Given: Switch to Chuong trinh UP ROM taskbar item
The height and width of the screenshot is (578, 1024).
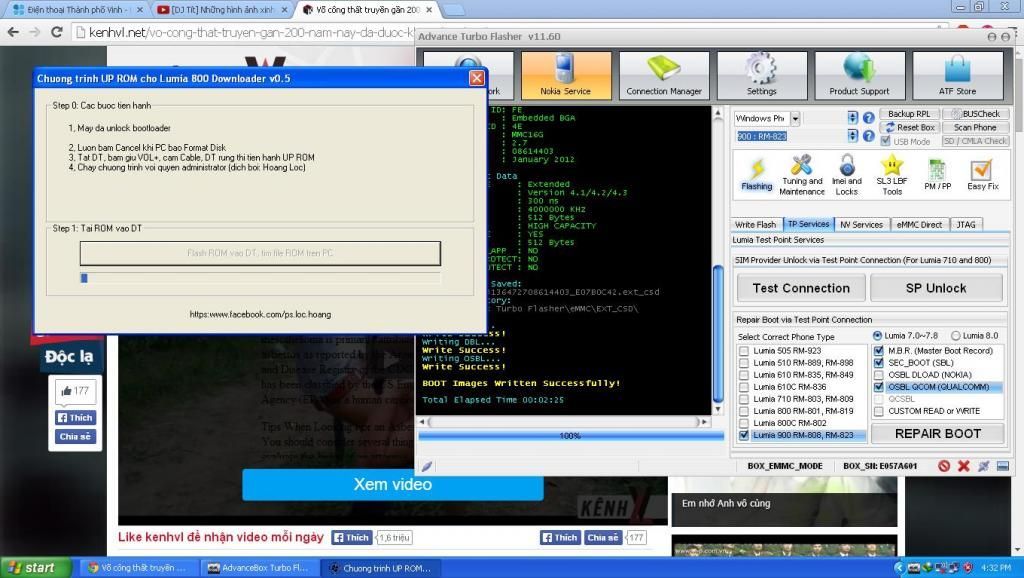Looking at the screenshot, I should pos(380,568).
